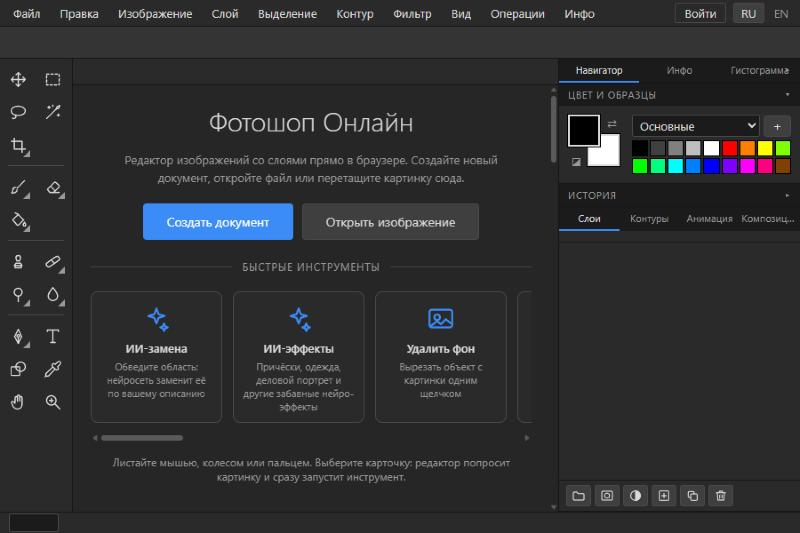Switch to the Слои tab
Image resolution: width=800 pixels, height=533 pixels.
point(589,219)
